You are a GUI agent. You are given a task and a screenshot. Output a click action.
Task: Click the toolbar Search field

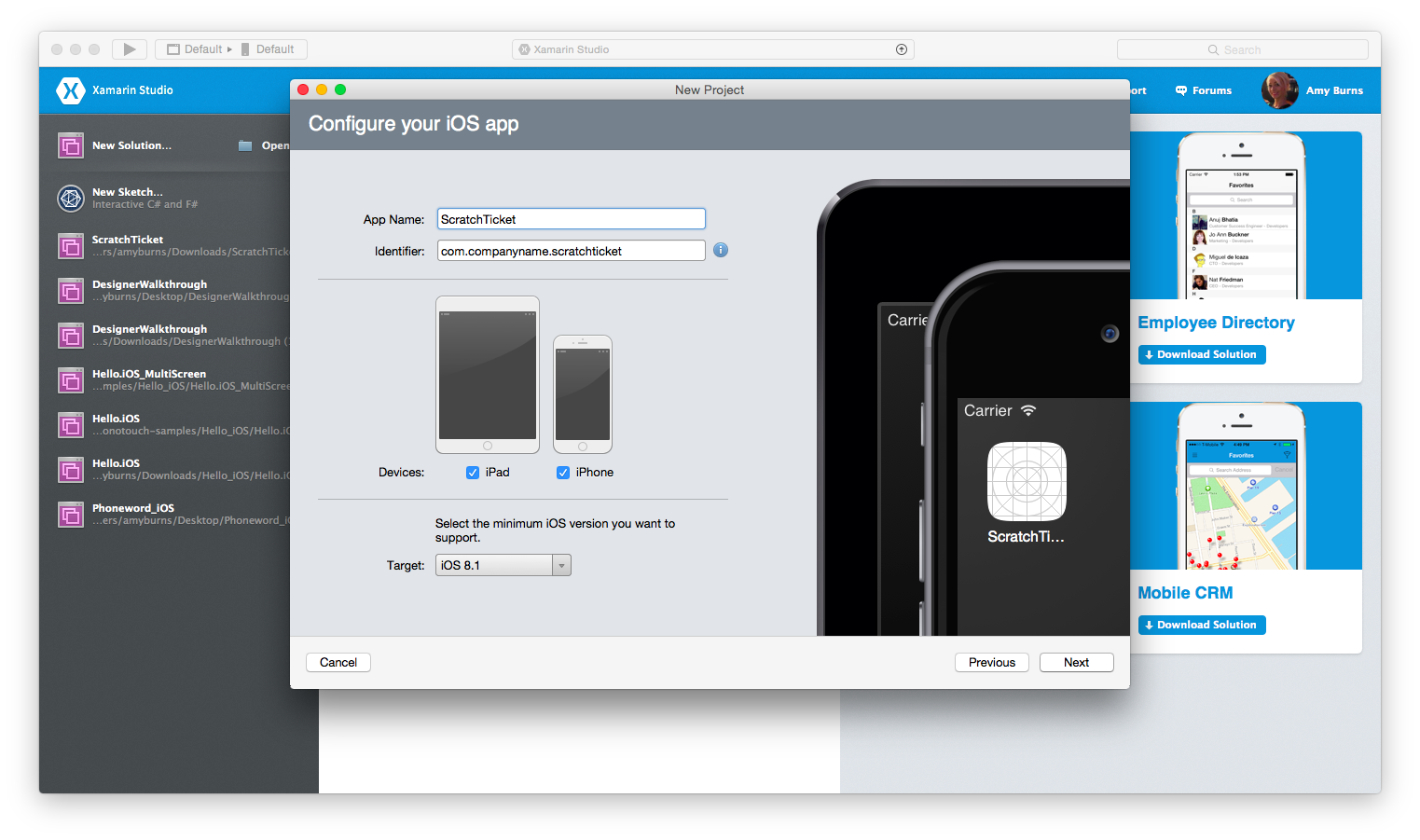click(x=1243, y=49)
